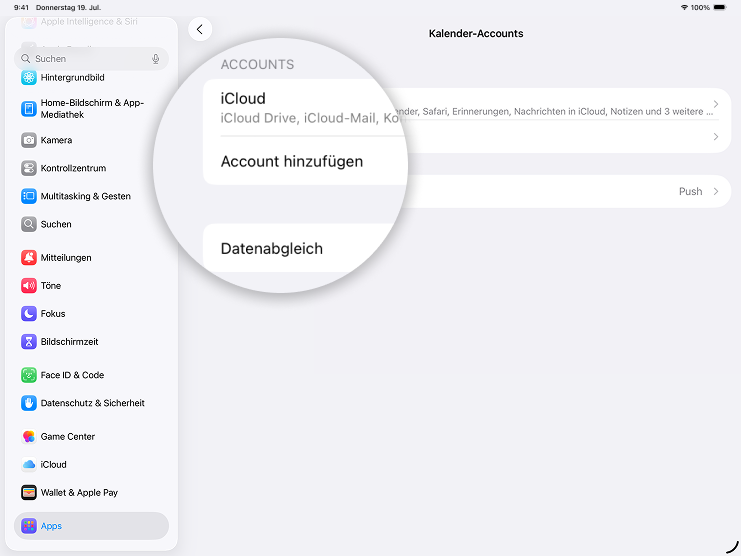This screenshot has width=741, height=556.
Task: Tap Account hinzufügen
Action: (291, 161)
